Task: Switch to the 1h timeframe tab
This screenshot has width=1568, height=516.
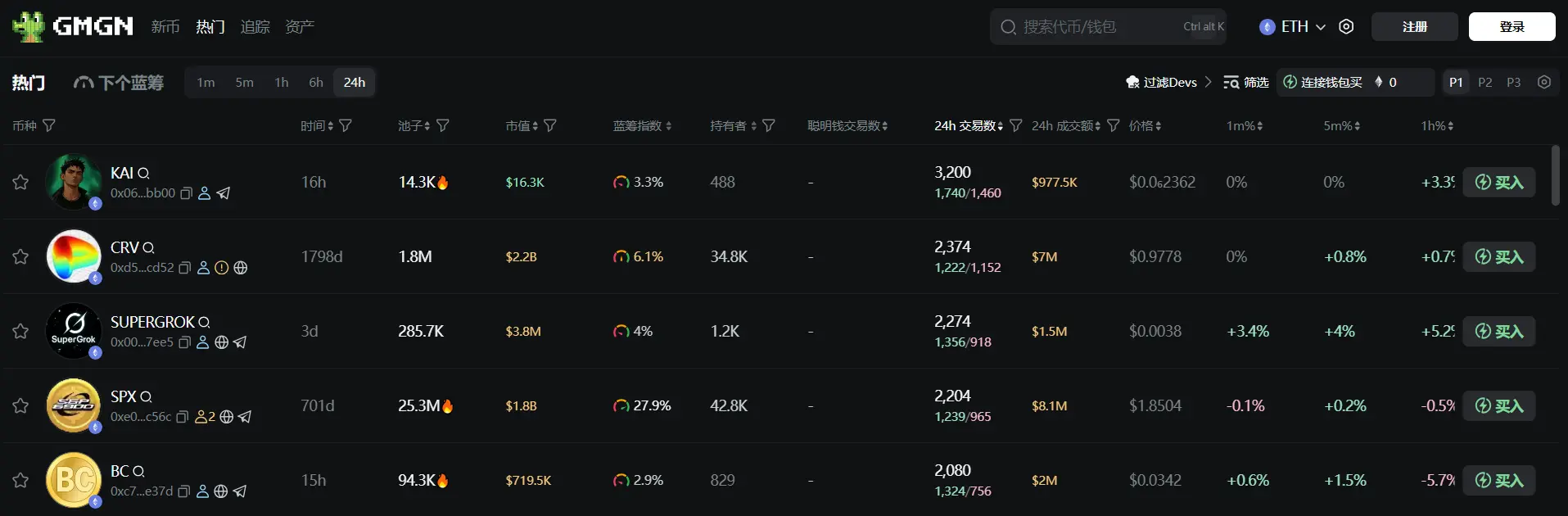Action: pos(282,82)
